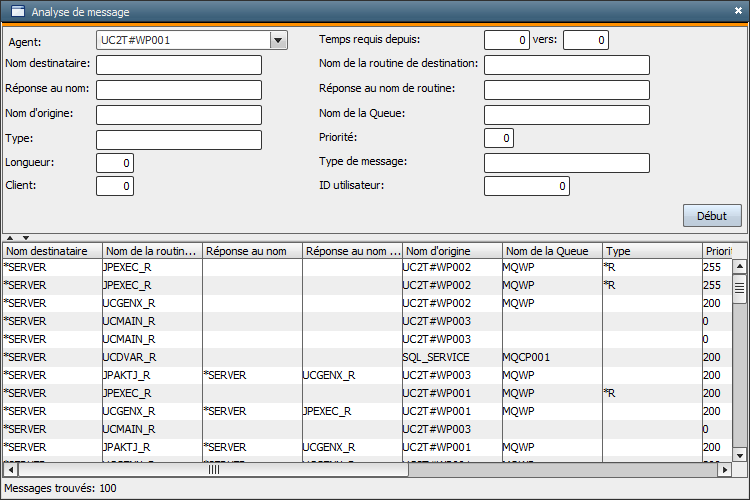750x500 pixels.
Task: Click the Priorité numeric field
Action: click(x=499, y=138)
